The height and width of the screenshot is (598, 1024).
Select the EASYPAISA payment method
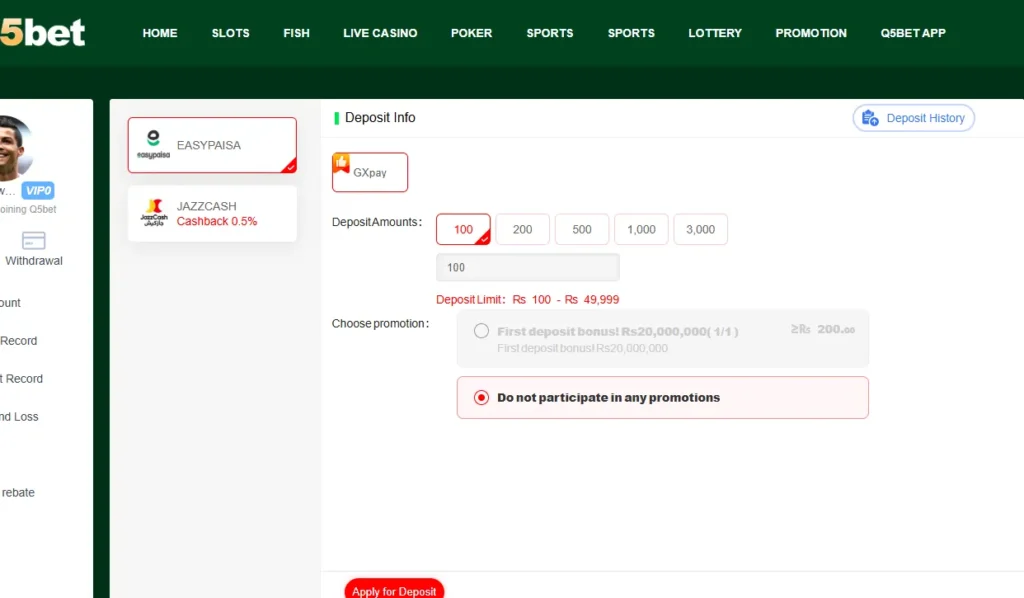[x=212, y=145]
